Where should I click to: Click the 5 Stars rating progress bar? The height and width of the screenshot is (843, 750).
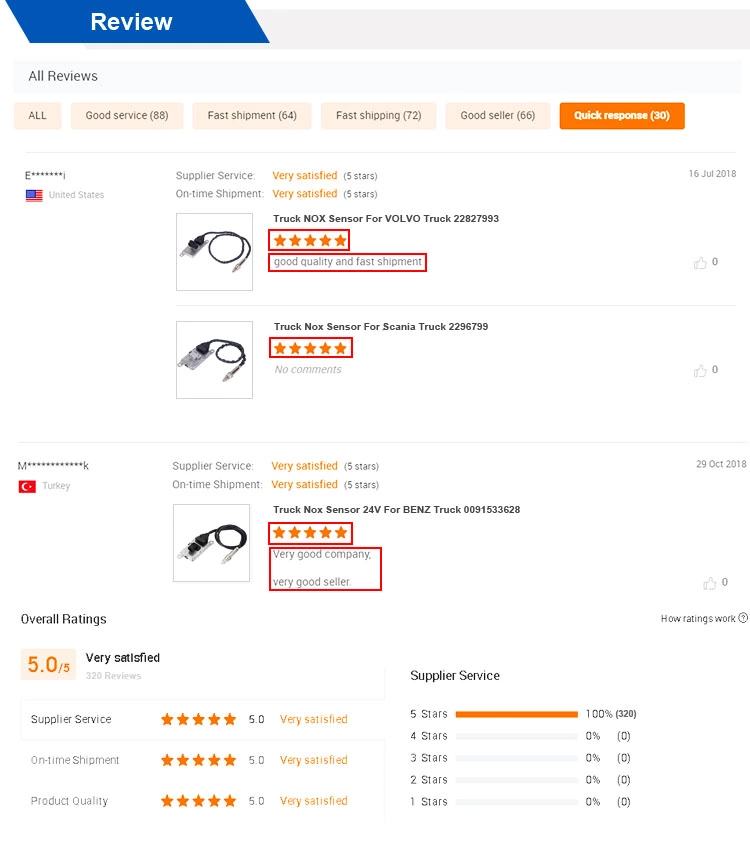516,714
